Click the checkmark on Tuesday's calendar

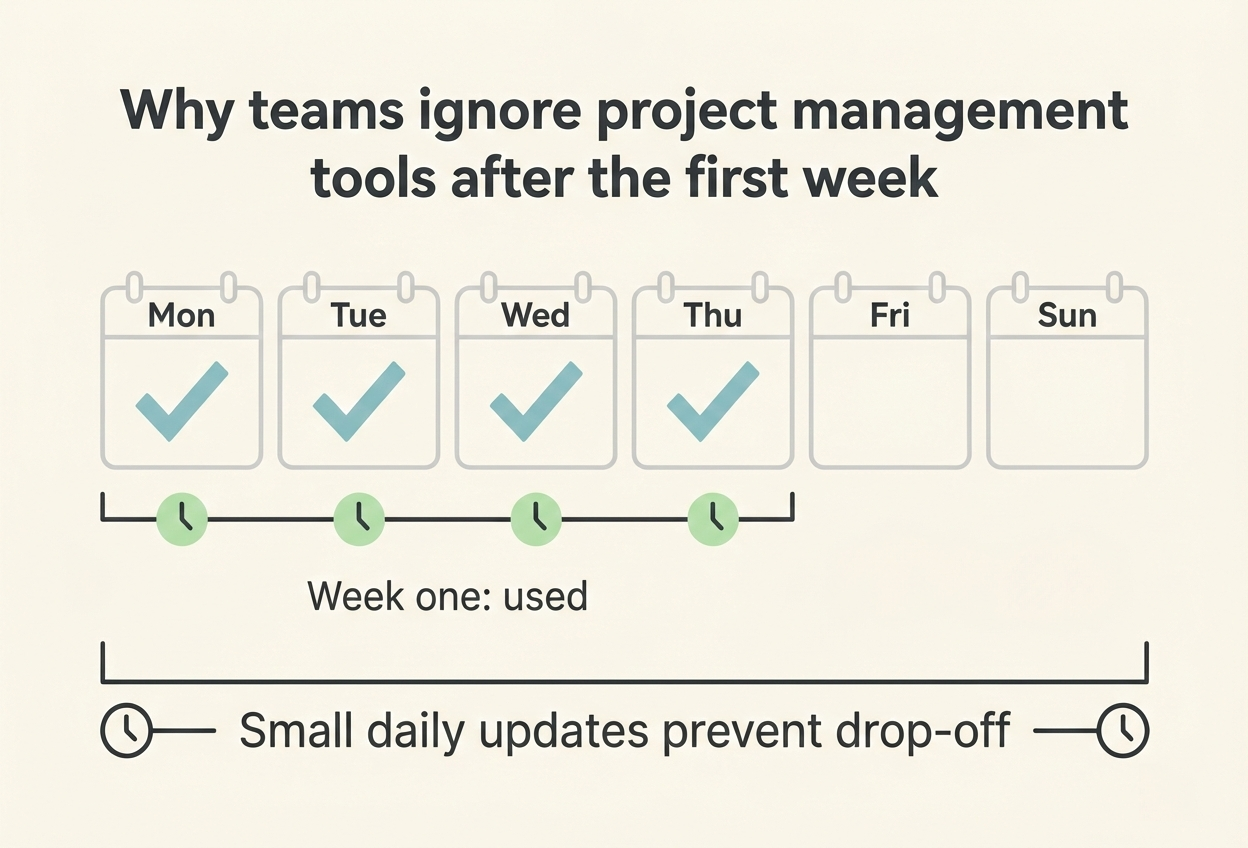click(x=358, y=401)
